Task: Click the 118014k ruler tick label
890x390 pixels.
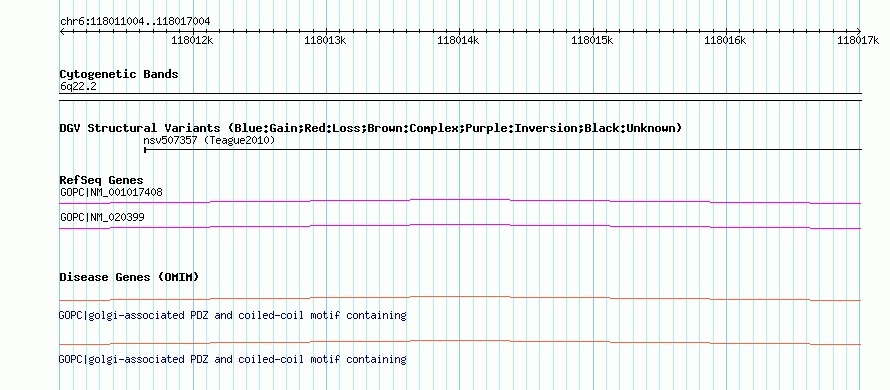Action: point(459,40)
